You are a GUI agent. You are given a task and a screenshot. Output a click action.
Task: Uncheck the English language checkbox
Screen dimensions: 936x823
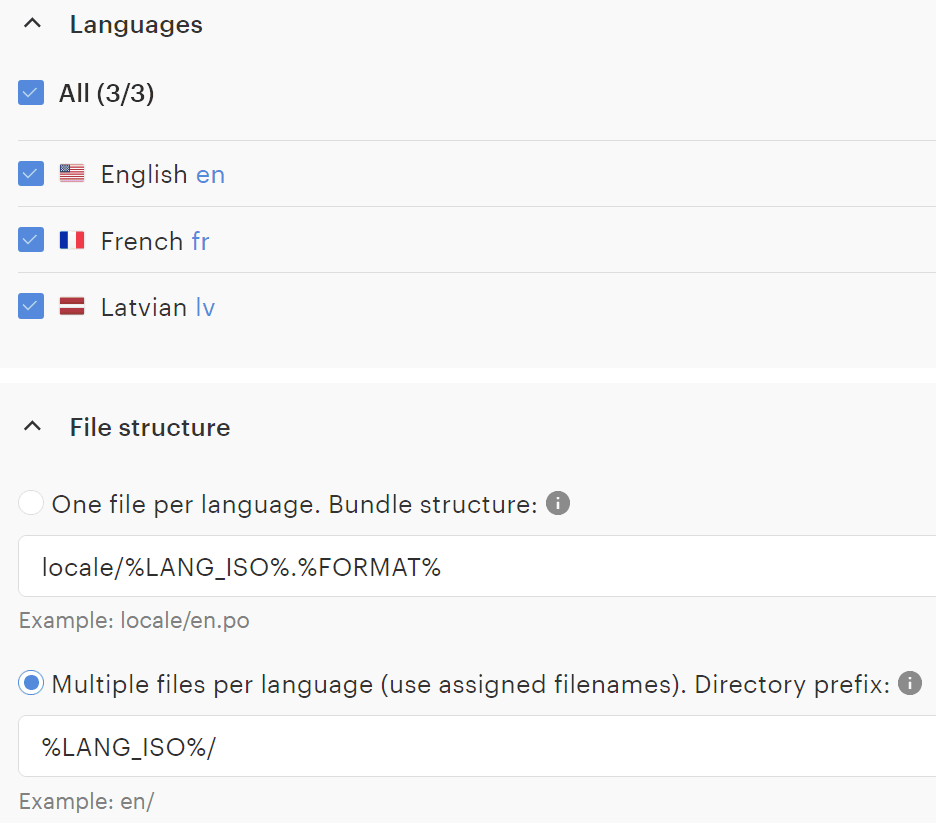click(31, 174)
